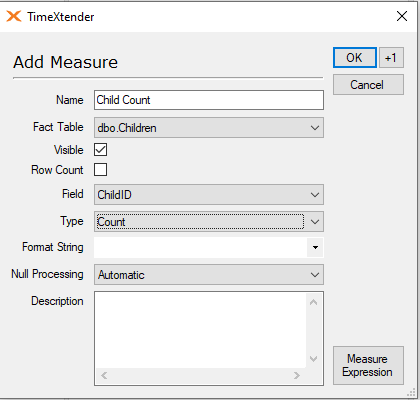Click the Description scroll left arrow
Viewport: 420px width, 400px height.
pos(104,376)
